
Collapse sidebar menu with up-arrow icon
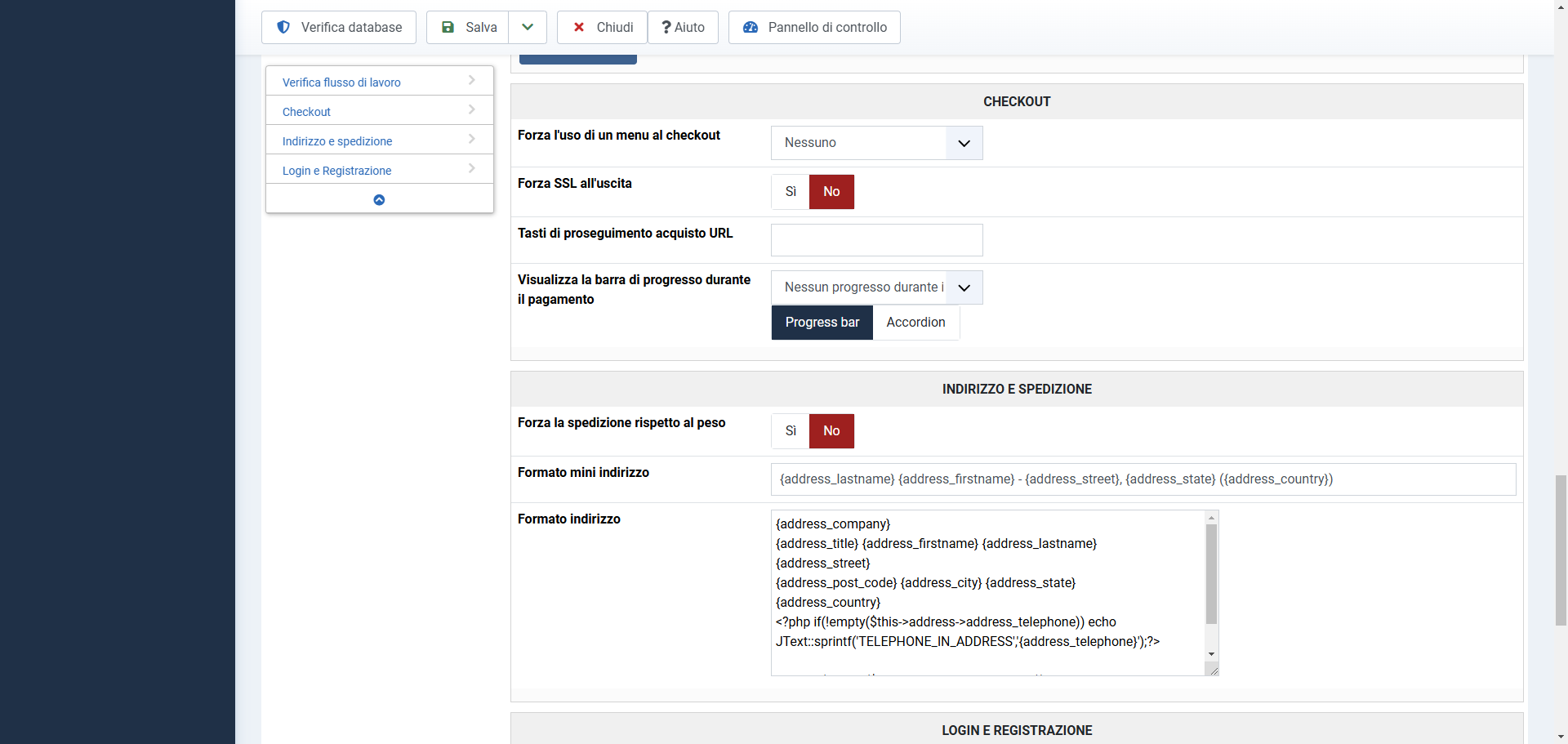click(x=379, y=199)
